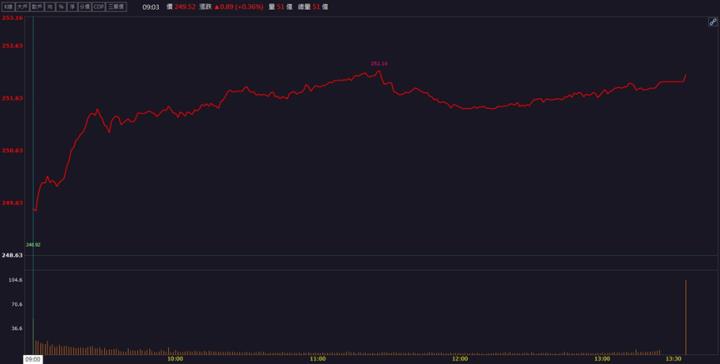
Task: Open the chain-link icon at chart corner
Action: point(713,22)
